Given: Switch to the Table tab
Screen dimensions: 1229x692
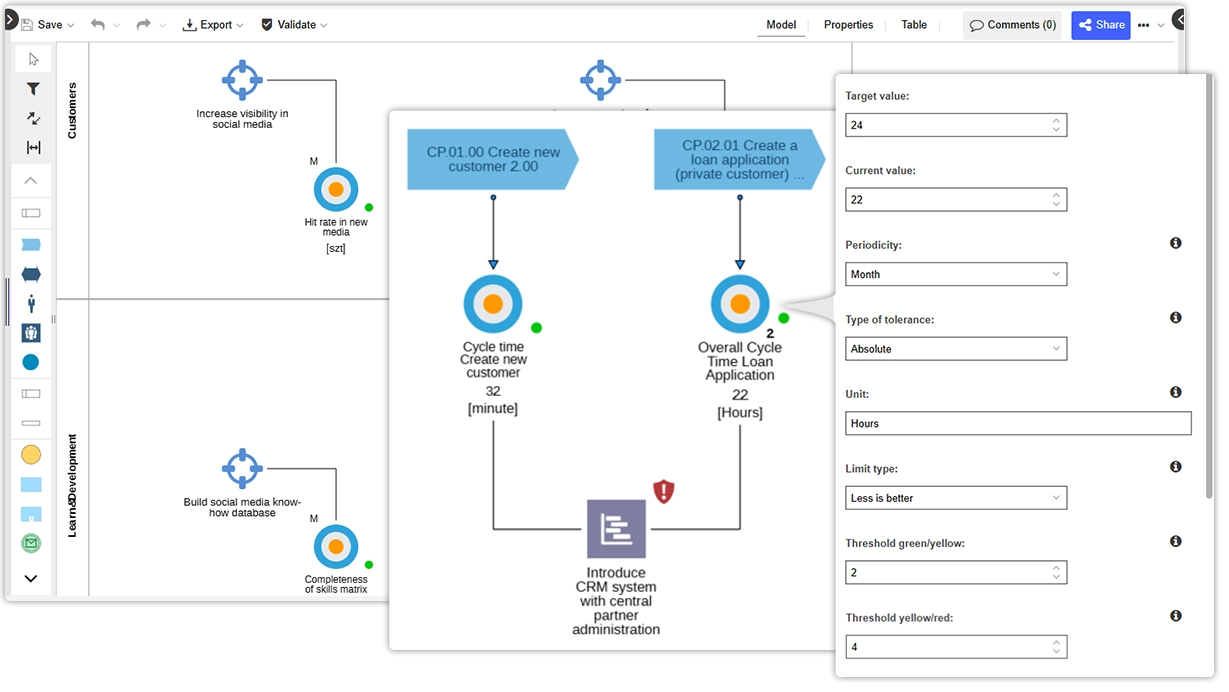Looking at the screenshot, I should pyautogui.click(x=914, y=25).
